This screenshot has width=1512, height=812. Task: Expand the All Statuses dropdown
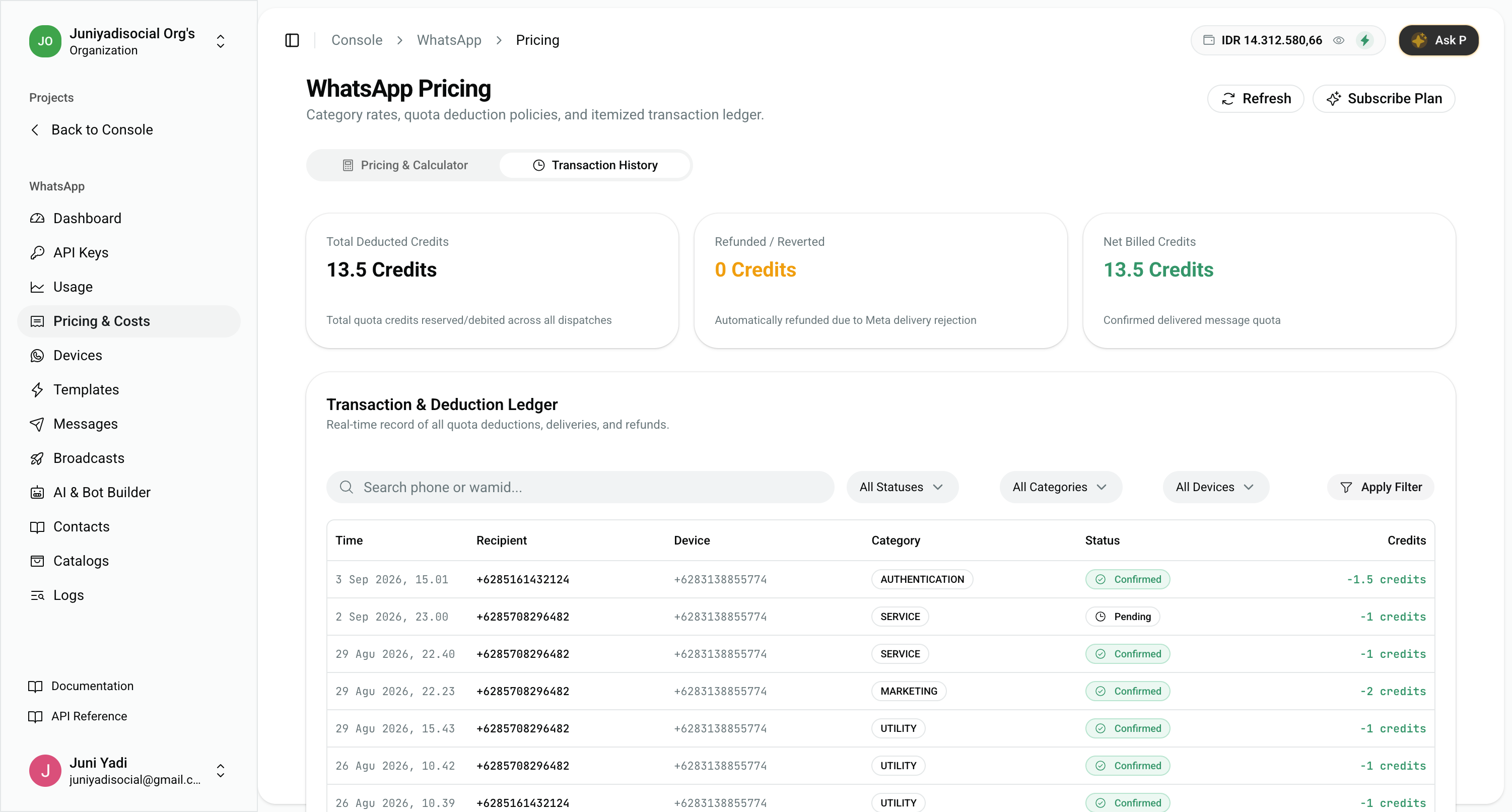click(902, 487)
